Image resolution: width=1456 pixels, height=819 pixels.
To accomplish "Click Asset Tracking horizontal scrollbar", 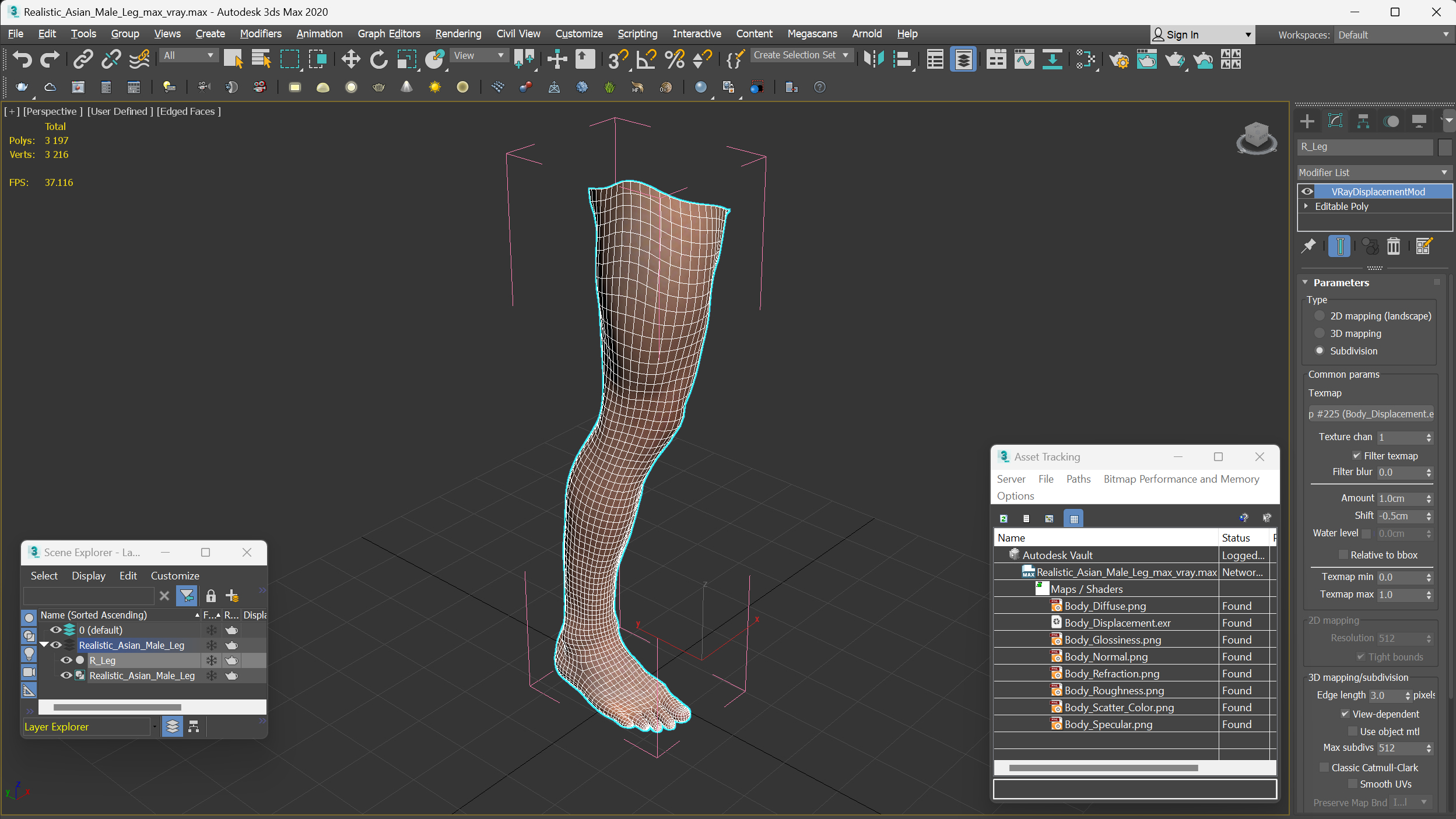I will [1103, 768].
